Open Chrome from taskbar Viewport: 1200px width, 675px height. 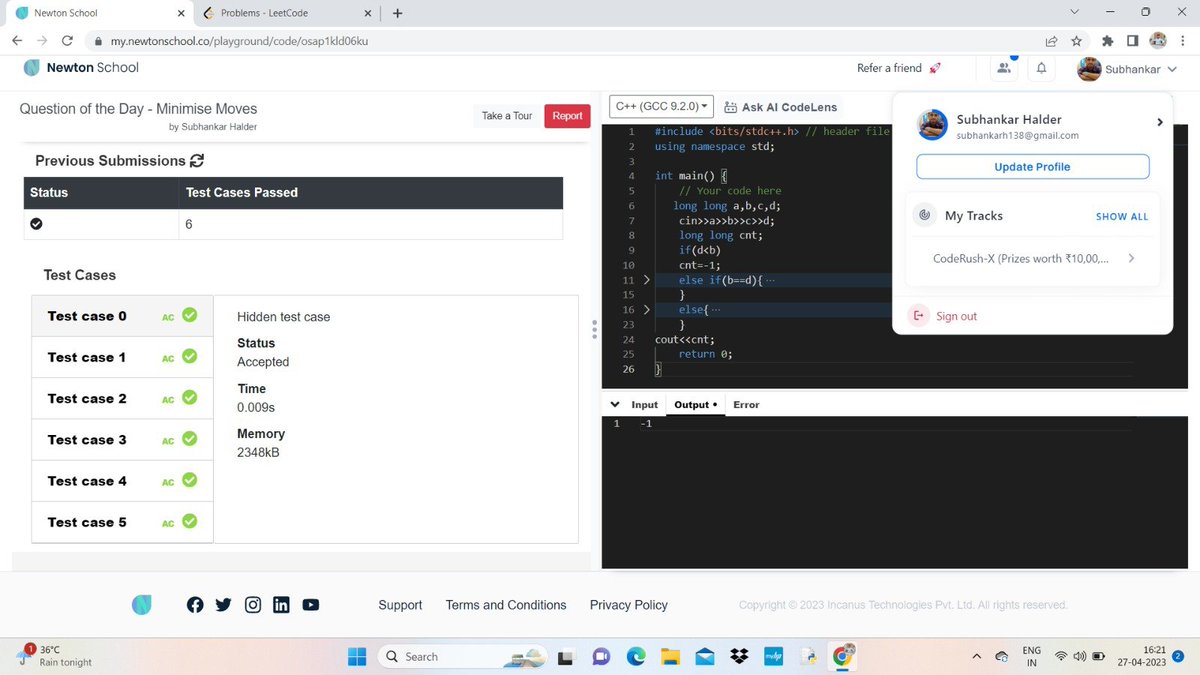point(843,656)
